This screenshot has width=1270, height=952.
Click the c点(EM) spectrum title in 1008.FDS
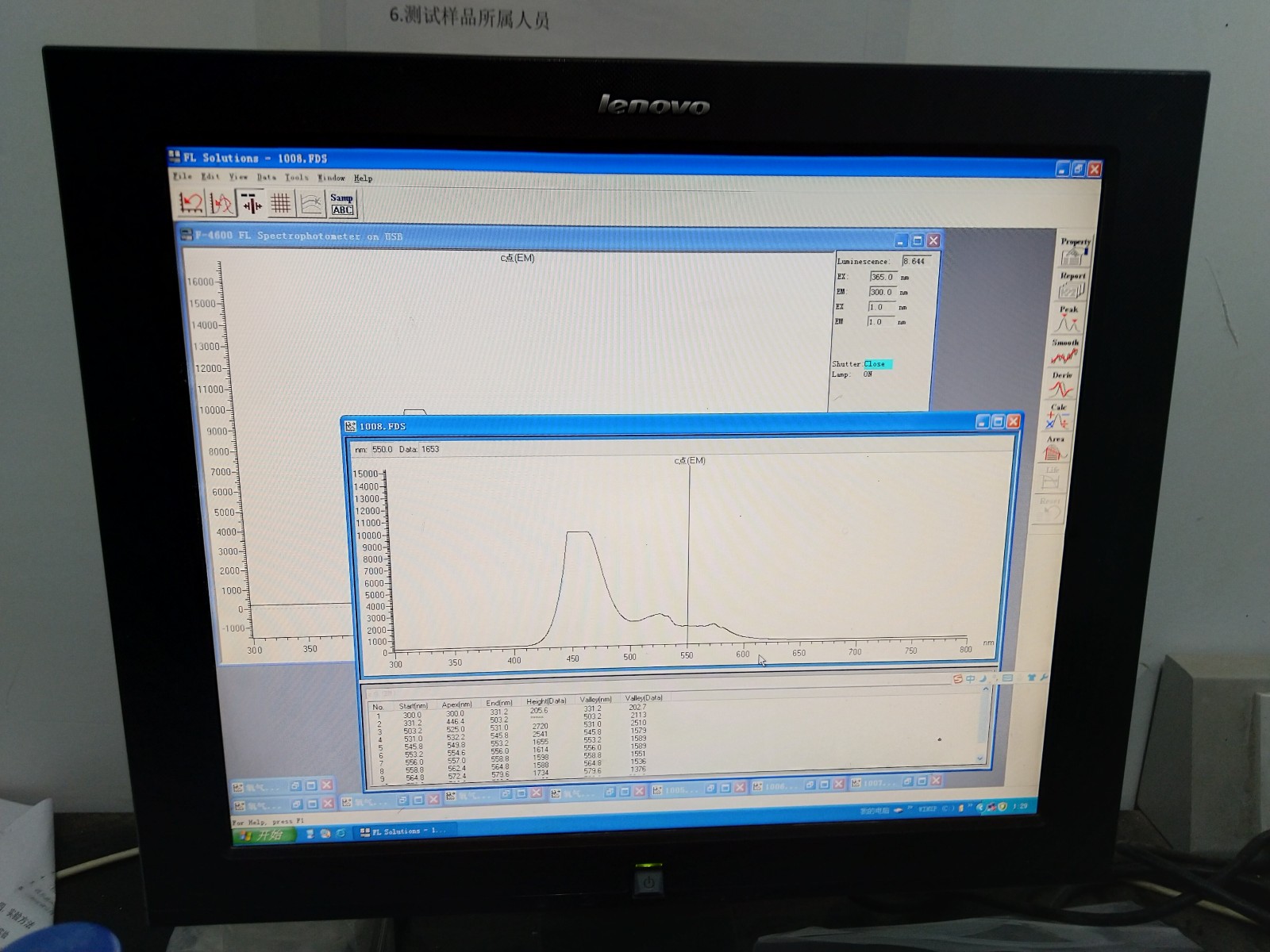pos(690,461)
